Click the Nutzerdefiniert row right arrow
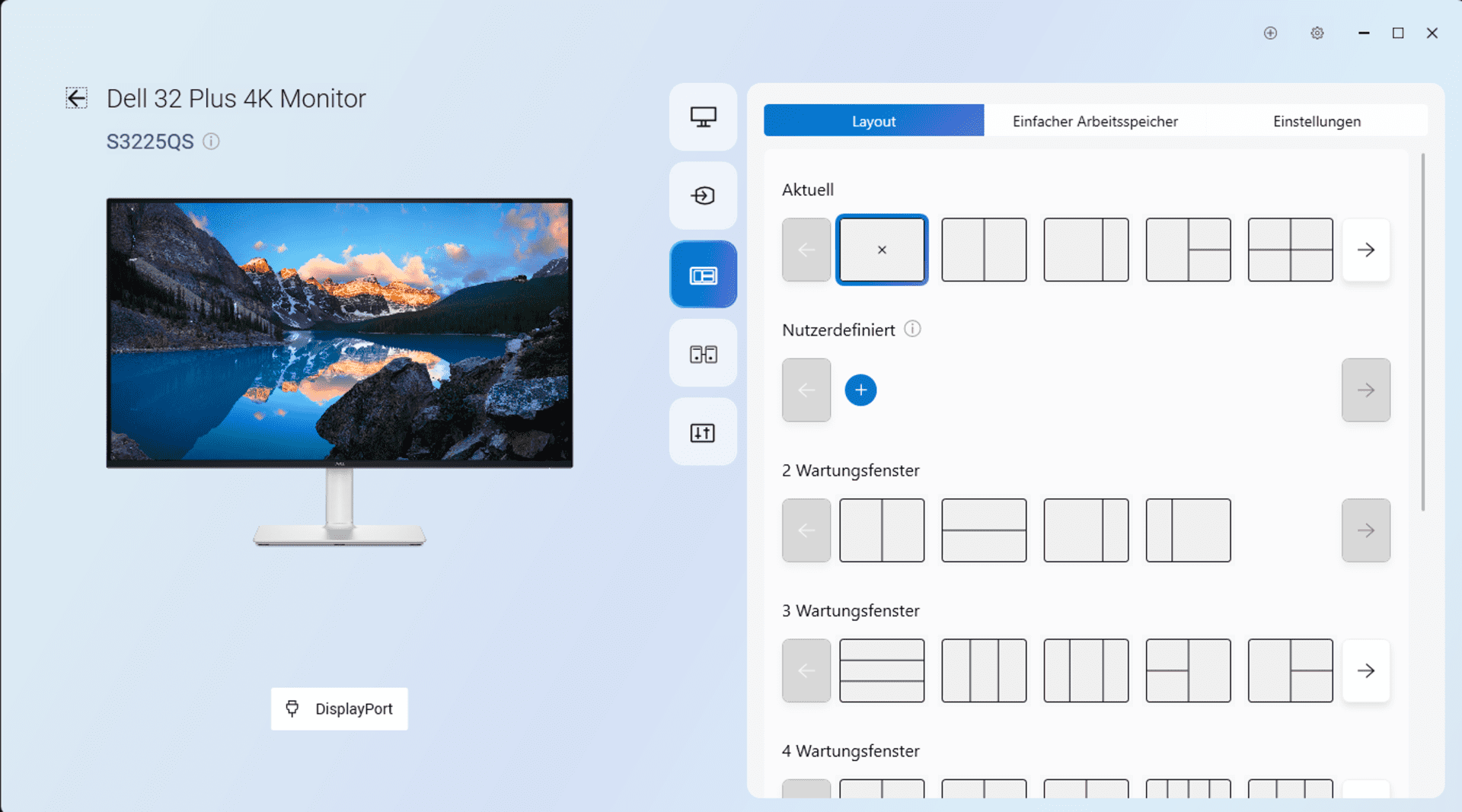 [1366, 390]
